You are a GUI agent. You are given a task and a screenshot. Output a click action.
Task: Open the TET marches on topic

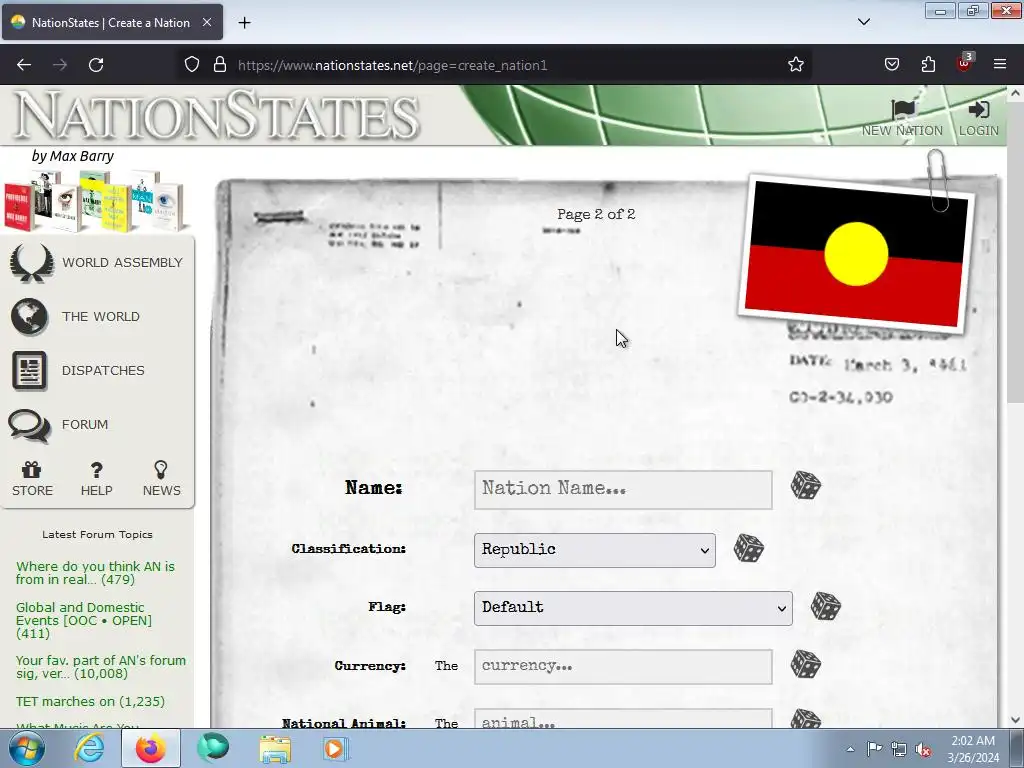coord(90,701)
